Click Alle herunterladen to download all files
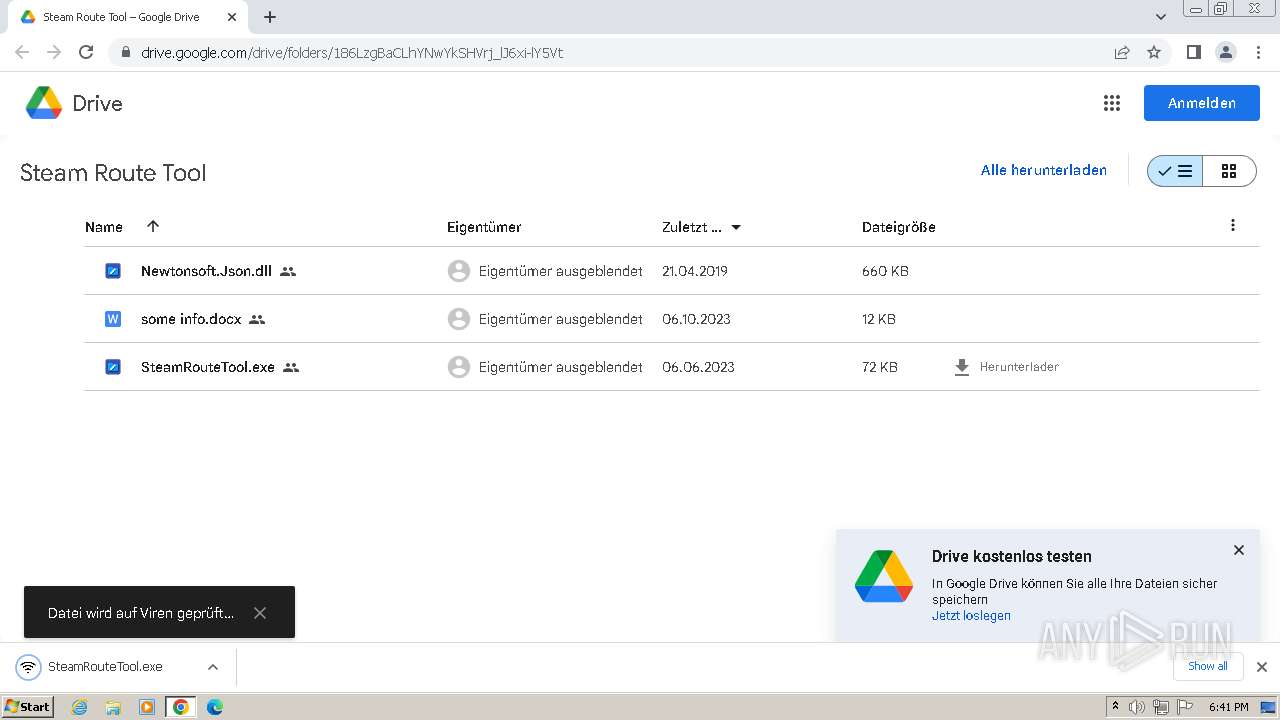This screenshot has width=1280, height=720. pyautogui.click(x=1044, y=170)
